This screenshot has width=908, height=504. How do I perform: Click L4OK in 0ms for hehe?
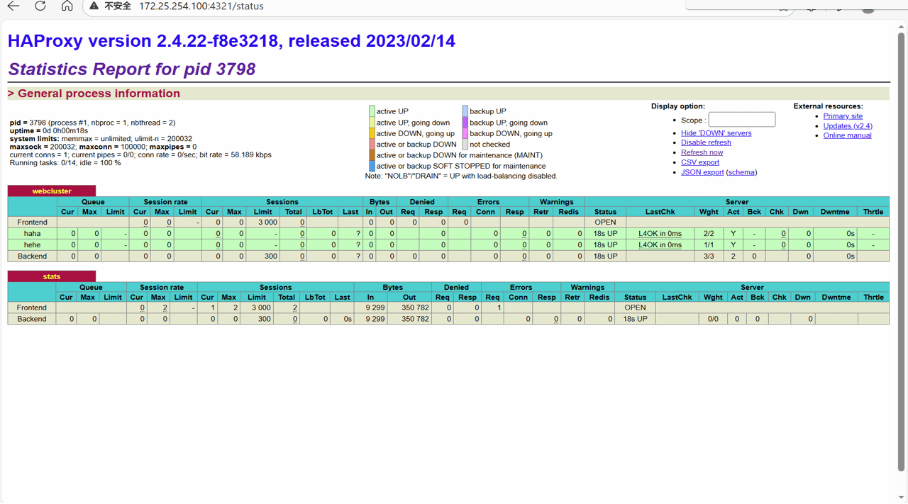pyautogui.click(x=660, y=244)
